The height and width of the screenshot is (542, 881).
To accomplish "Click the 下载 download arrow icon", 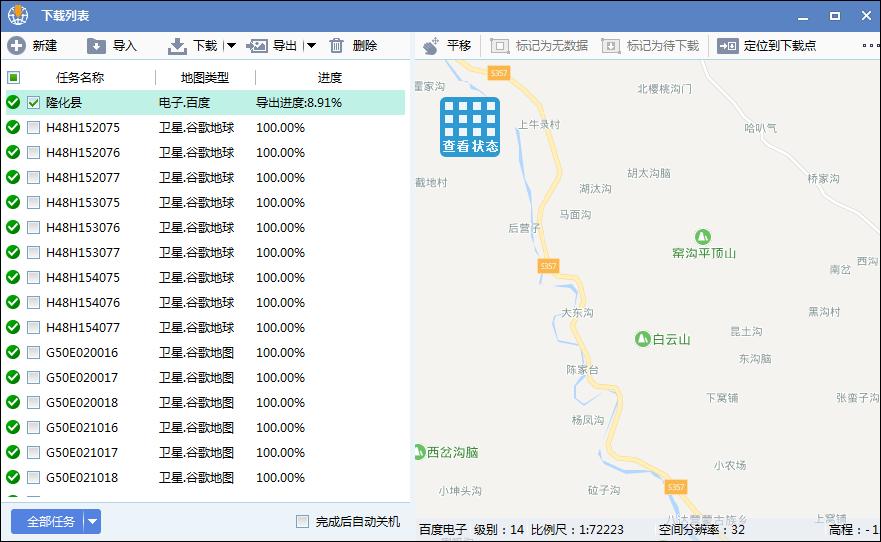I will point(177,46).
